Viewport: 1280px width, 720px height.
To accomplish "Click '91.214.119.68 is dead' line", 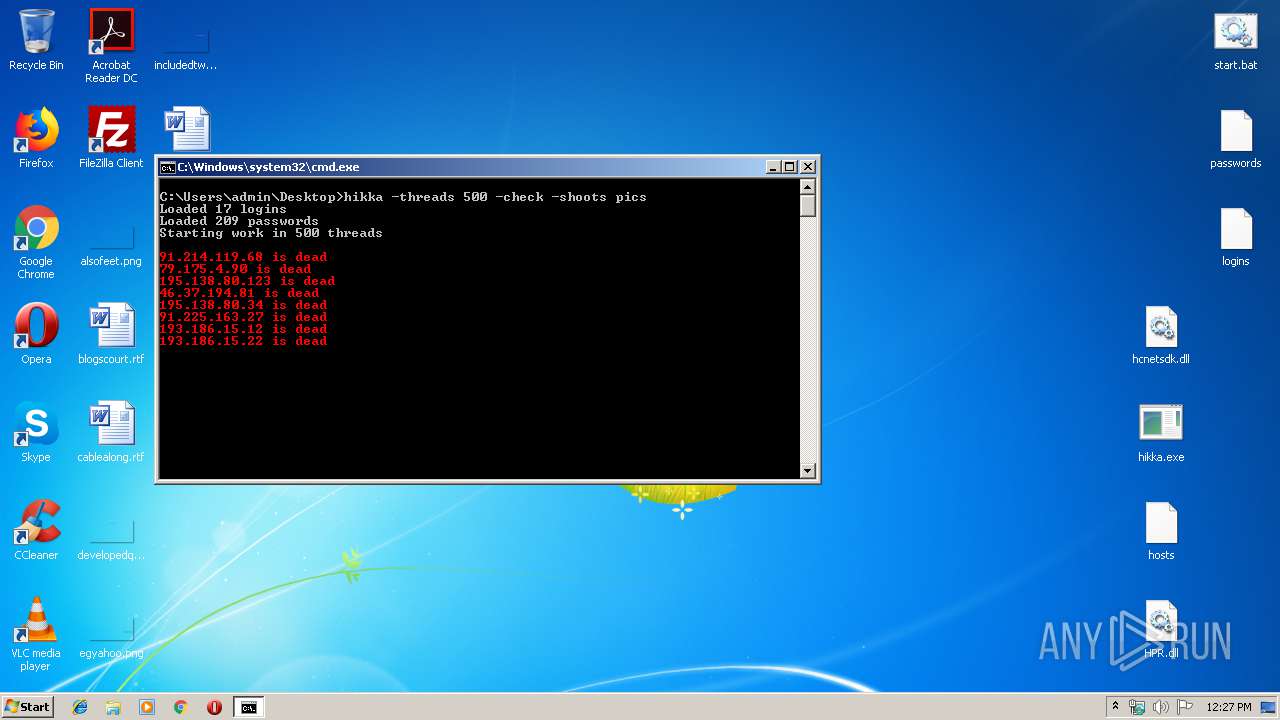I will 243,257.
